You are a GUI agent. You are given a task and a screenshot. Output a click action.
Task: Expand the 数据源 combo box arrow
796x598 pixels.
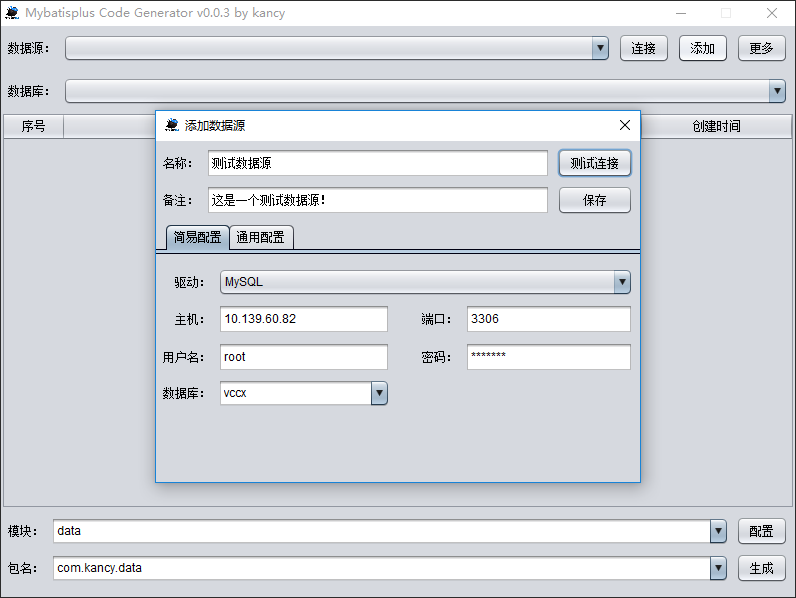click(600, 48)
